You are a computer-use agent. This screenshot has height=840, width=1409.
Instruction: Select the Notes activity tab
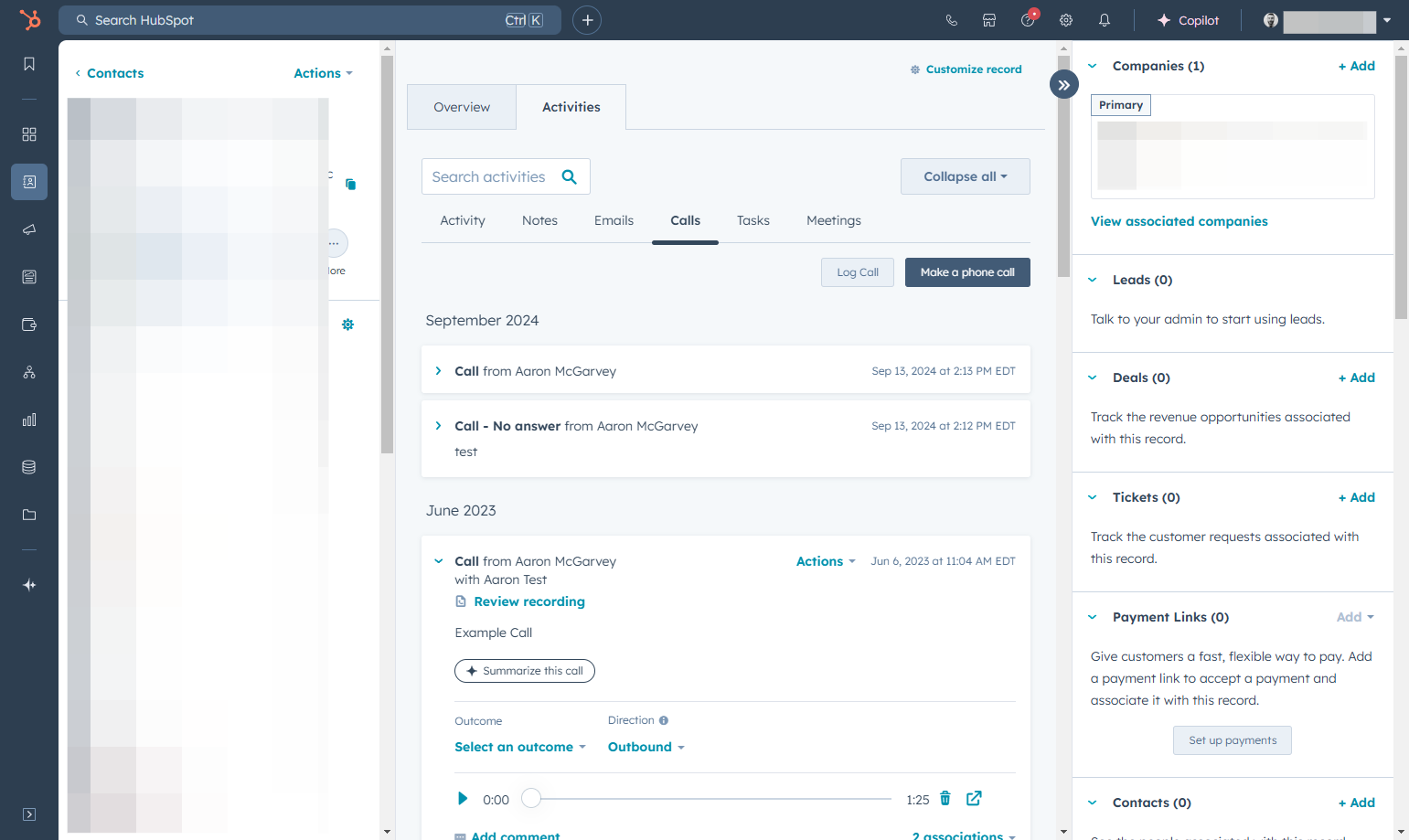click(539, 220)
